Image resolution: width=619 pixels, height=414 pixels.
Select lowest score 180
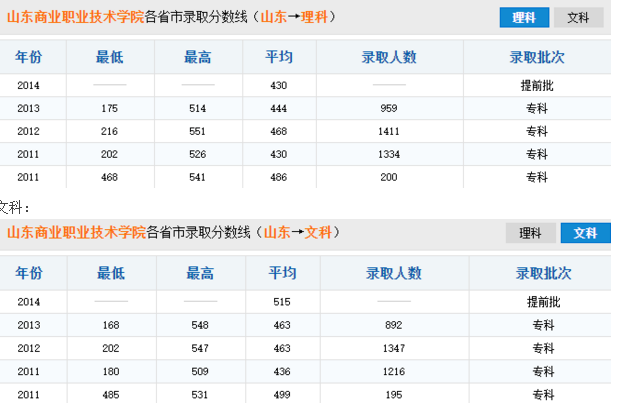(x=111, y=371)
